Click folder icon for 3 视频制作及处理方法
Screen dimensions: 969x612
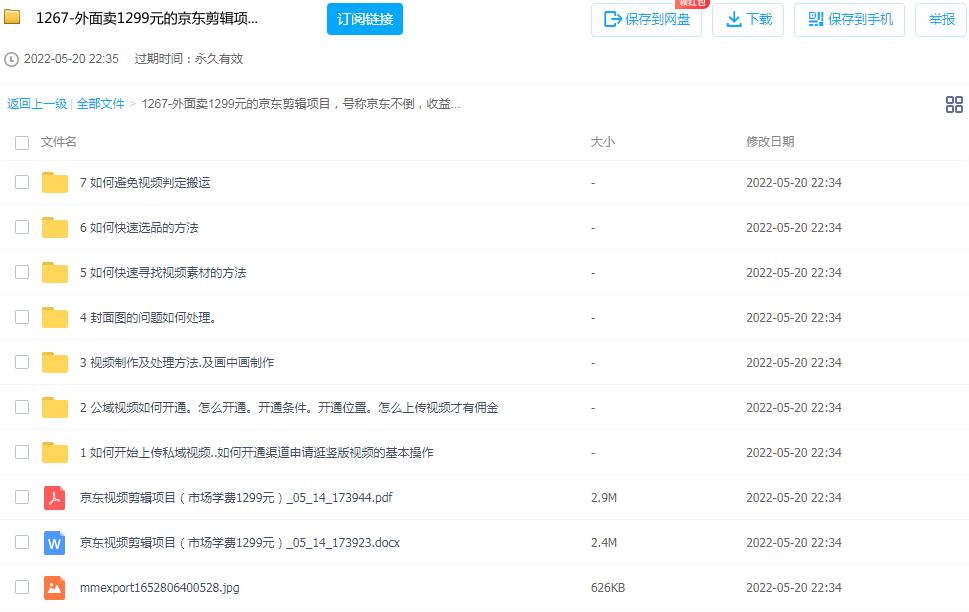pos(54,362)
